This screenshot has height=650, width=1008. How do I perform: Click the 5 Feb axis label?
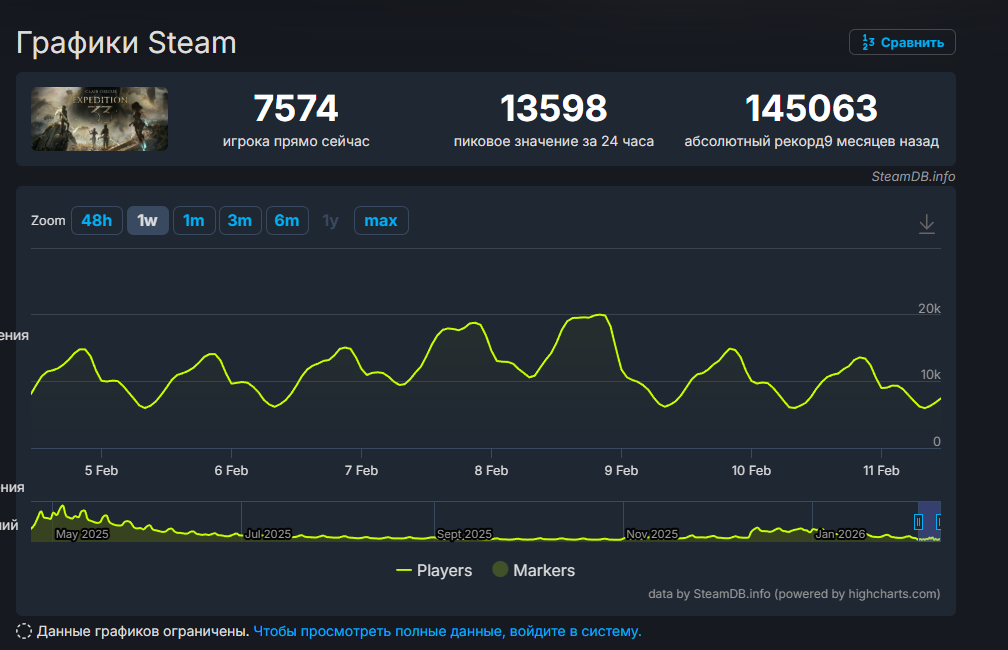tap(101, 471)
